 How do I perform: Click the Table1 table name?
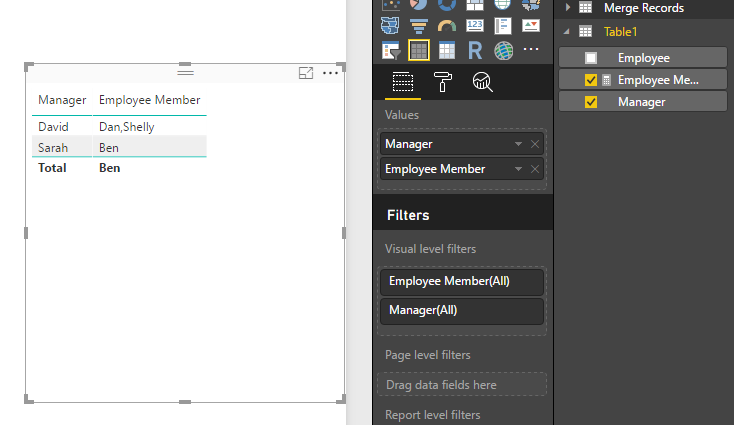tap(620, 31)
